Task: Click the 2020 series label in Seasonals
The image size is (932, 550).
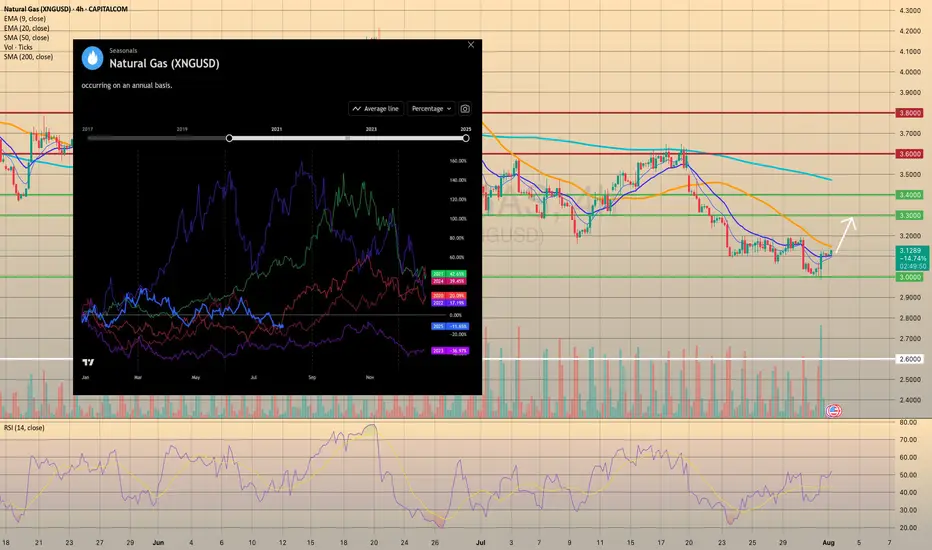Action: [x=449, y=296]
